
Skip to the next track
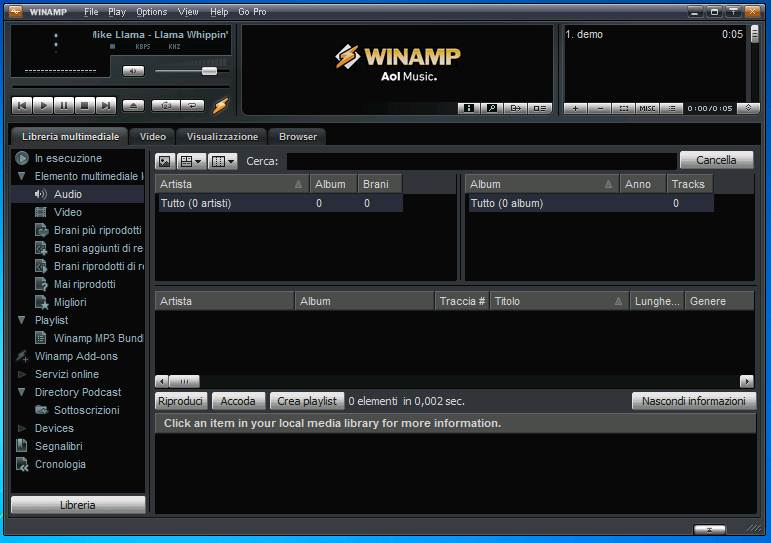pyautogui.click(x=106, y=105)
